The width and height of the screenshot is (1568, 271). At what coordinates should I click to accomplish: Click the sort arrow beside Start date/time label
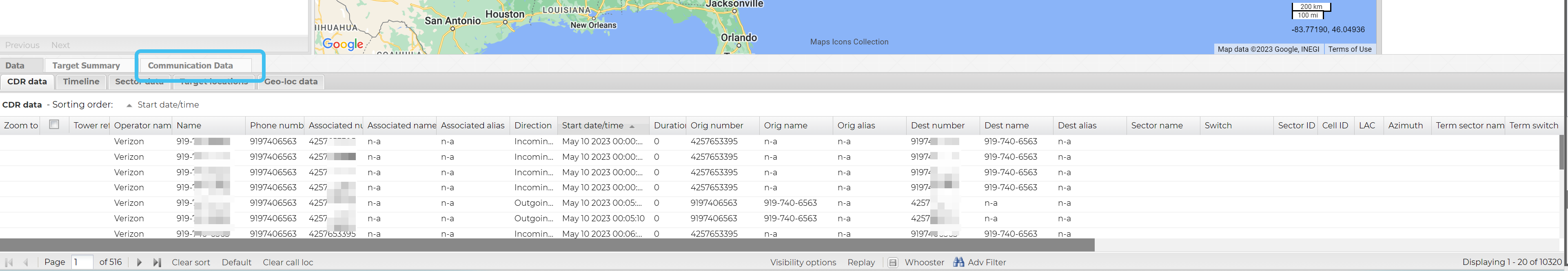coord(129,105)
